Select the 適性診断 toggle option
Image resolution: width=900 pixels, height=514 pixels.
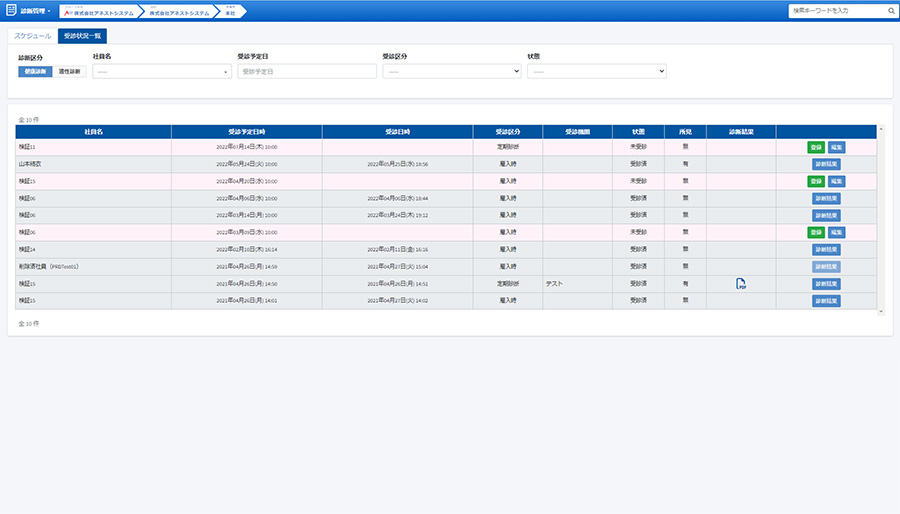point(69,72)
